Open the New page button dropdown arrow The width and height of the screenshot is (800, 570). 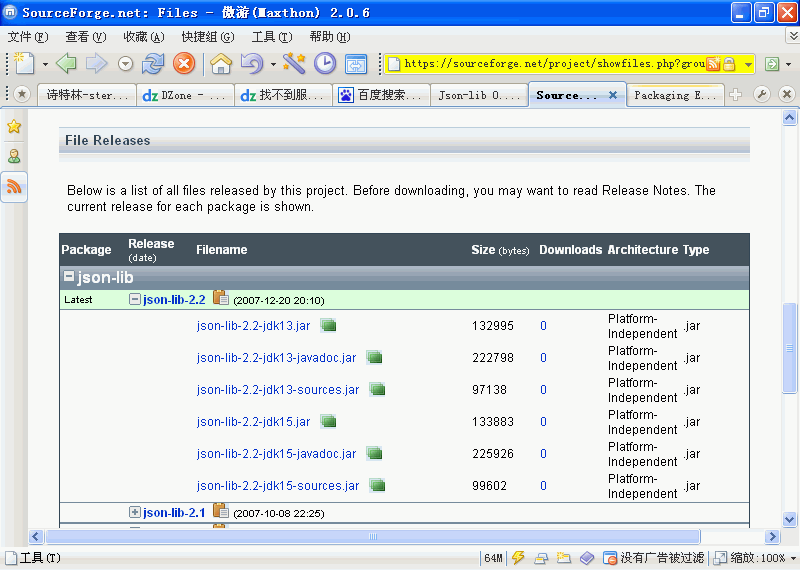coord(45,64)
